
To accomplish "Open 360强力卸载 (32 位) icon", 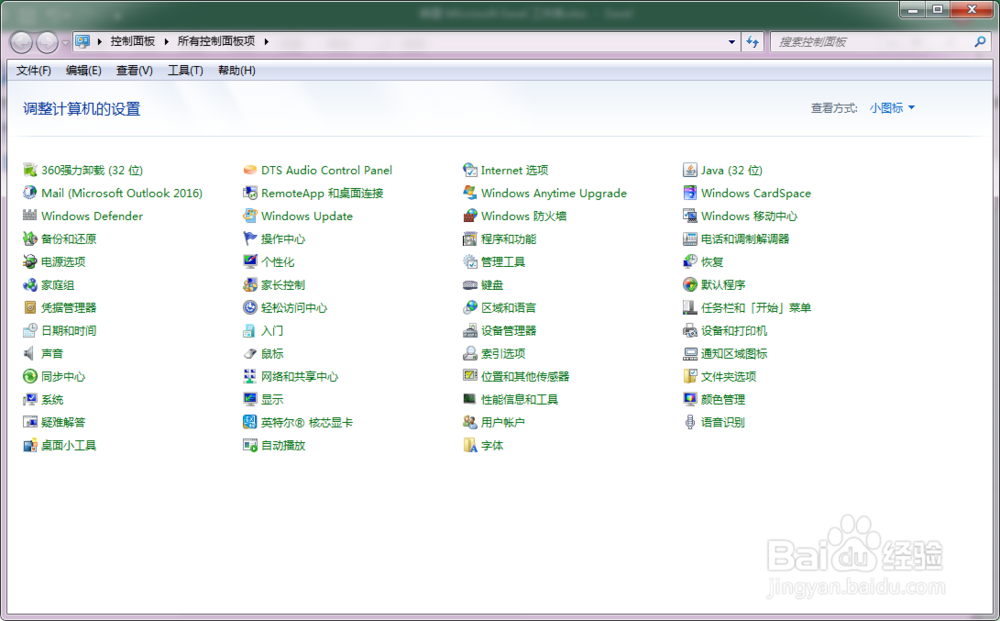I will pyautogui.click(x=30, y=170).
